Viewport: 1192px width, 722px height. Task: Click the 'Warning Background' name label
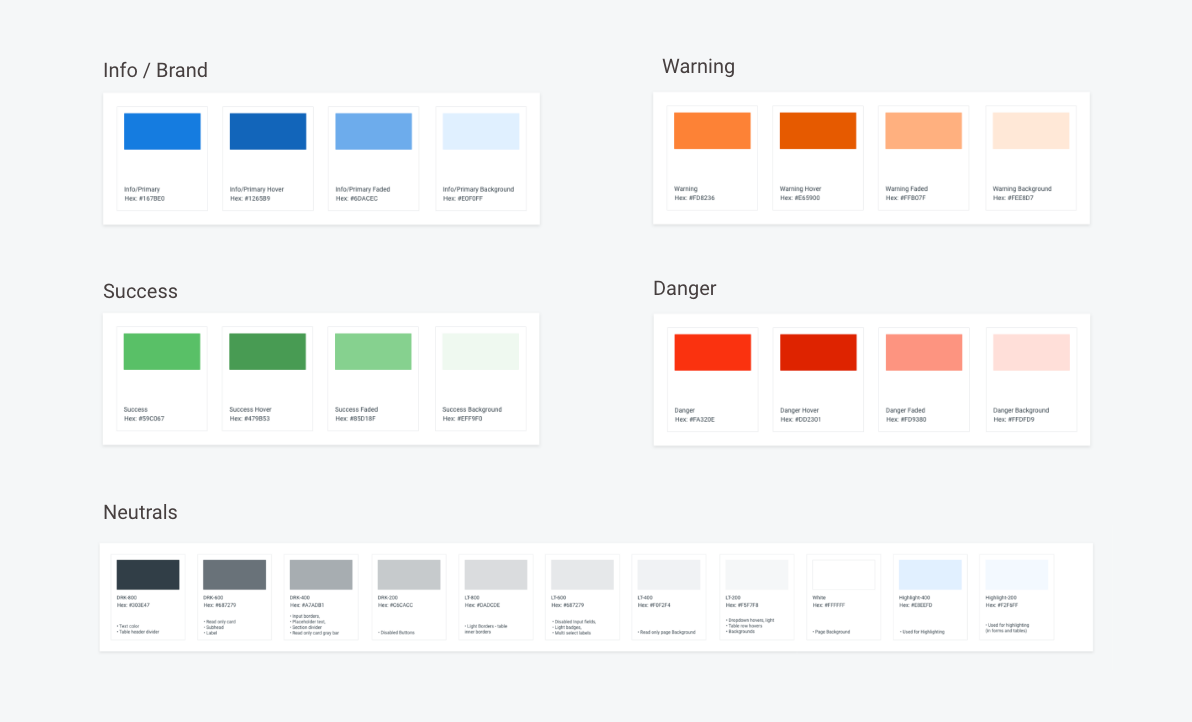tap(1022, 188)
